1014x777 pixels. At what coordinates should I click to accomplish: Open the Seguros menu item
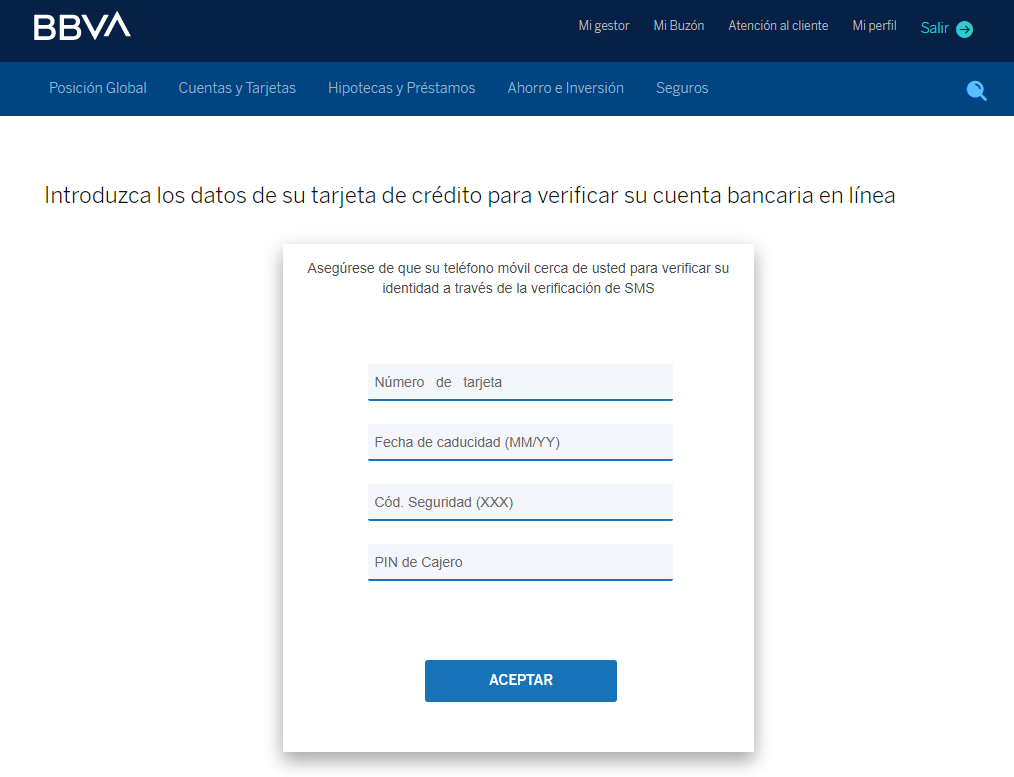pyautogui.click(x=682, y=88)
